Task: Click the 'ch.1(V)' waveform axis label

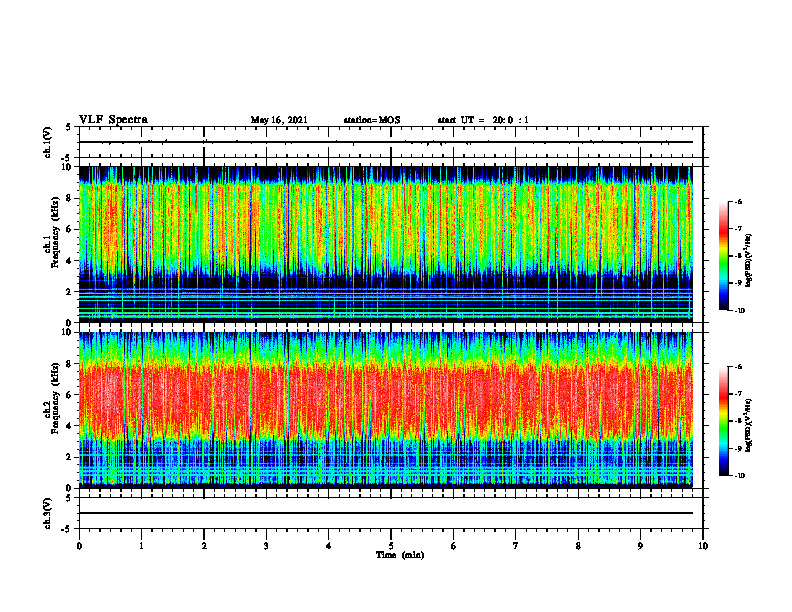Action: coord(47,142)
